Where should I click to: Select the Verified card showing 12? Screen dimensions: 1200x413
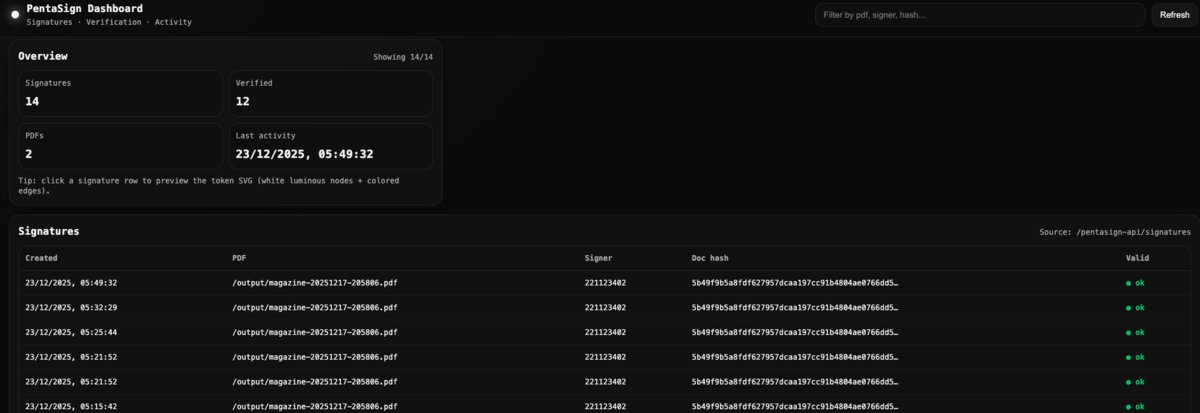[331, 93]
